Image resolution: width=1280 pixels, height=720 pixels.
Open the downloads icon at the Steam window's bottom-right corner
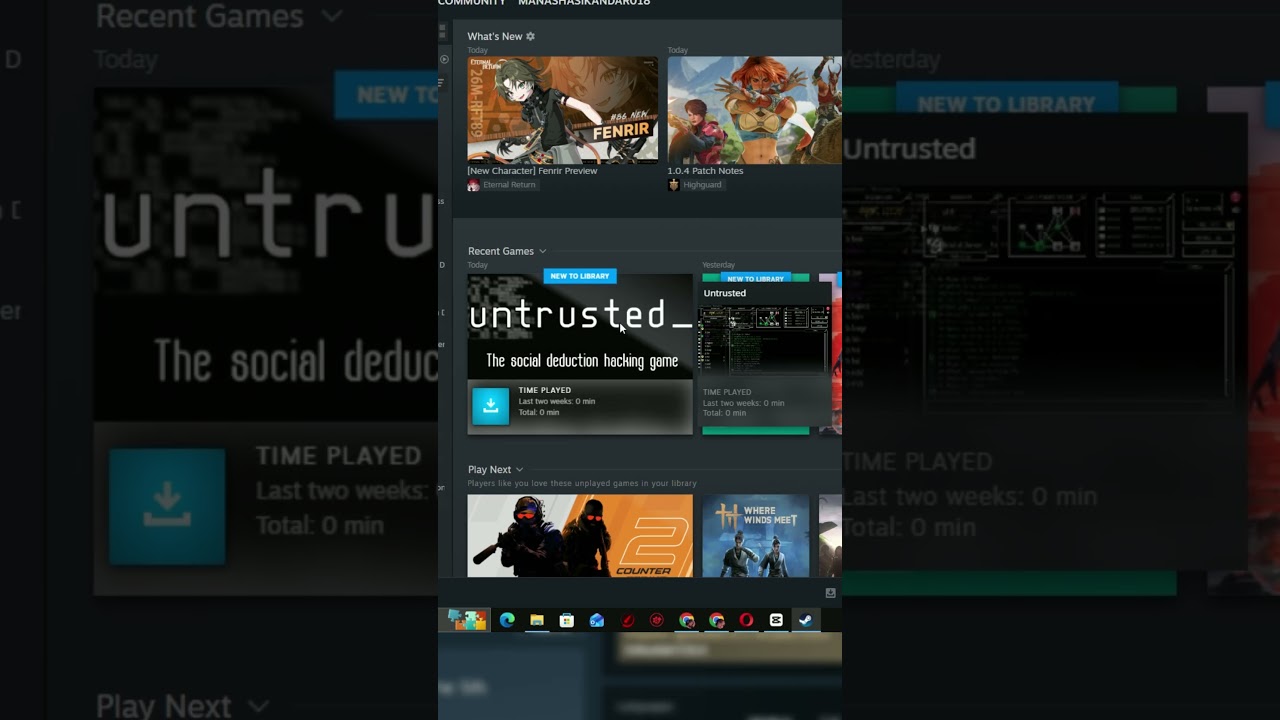click(x=830, y=593)
